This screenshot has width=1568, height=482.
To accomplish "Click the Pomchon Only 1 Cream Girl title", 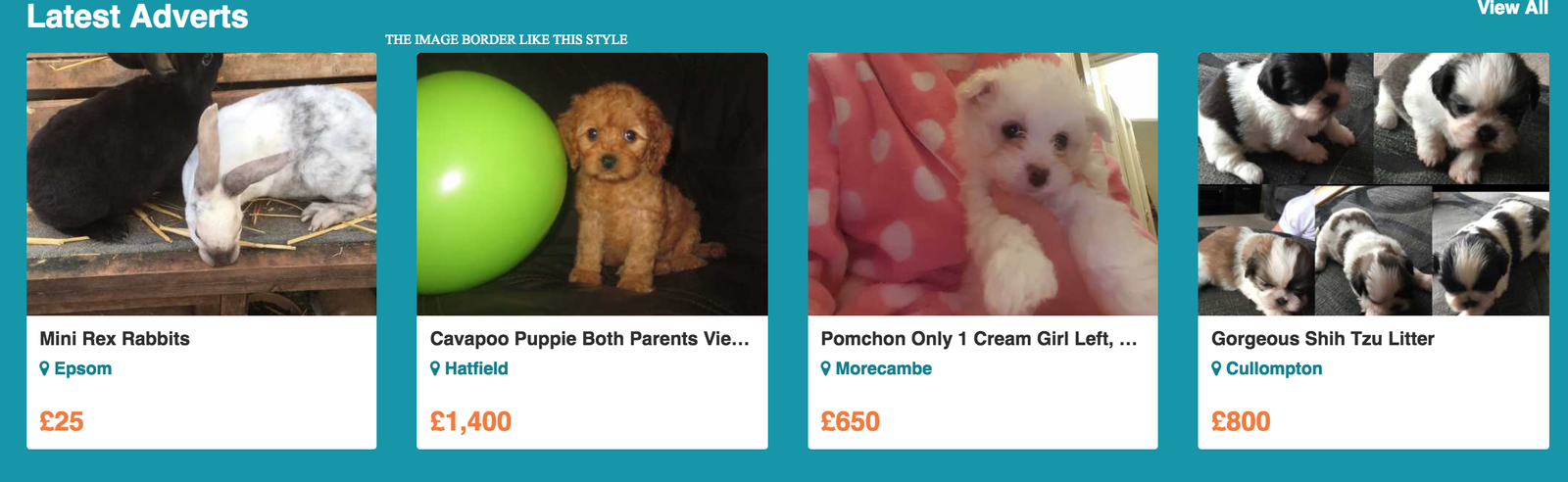I will pyautogui.click(x=978, y=339).
